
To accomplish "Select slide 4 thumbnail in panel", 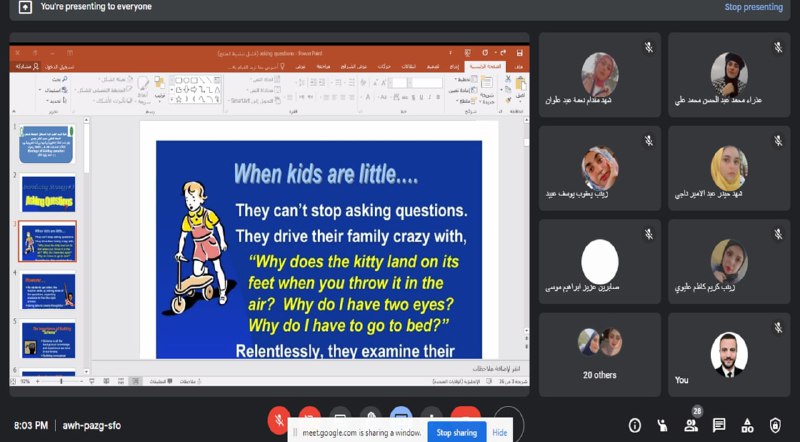I will 48,291.
